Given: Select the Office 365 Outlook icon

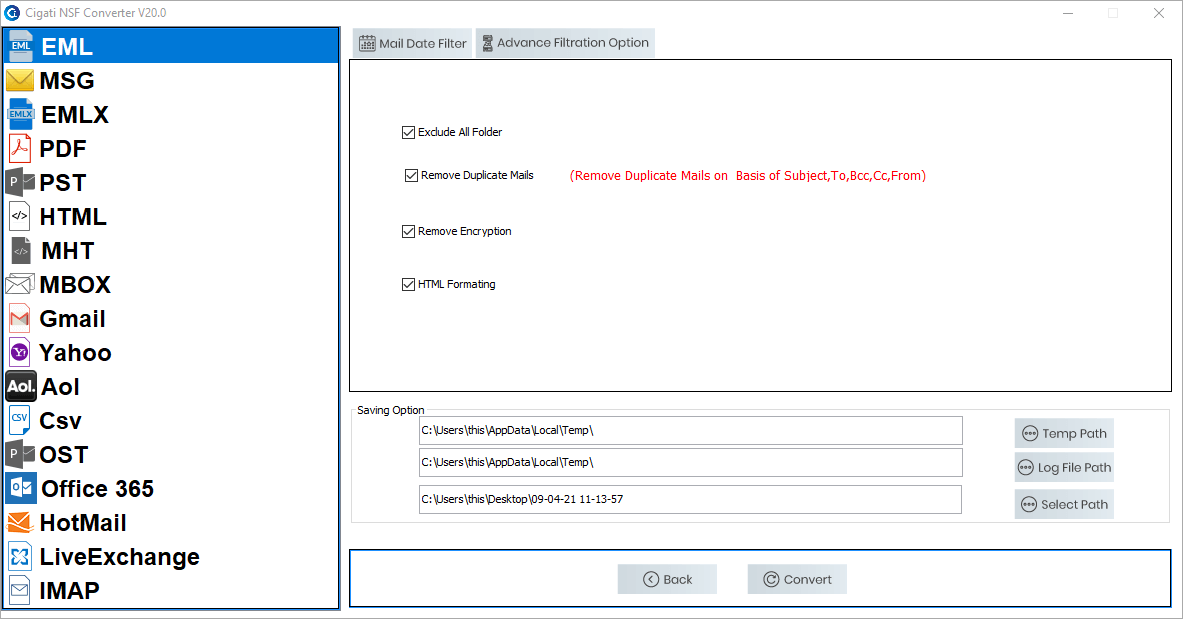Looking at the screenshot, I should (x=21, y=488).
